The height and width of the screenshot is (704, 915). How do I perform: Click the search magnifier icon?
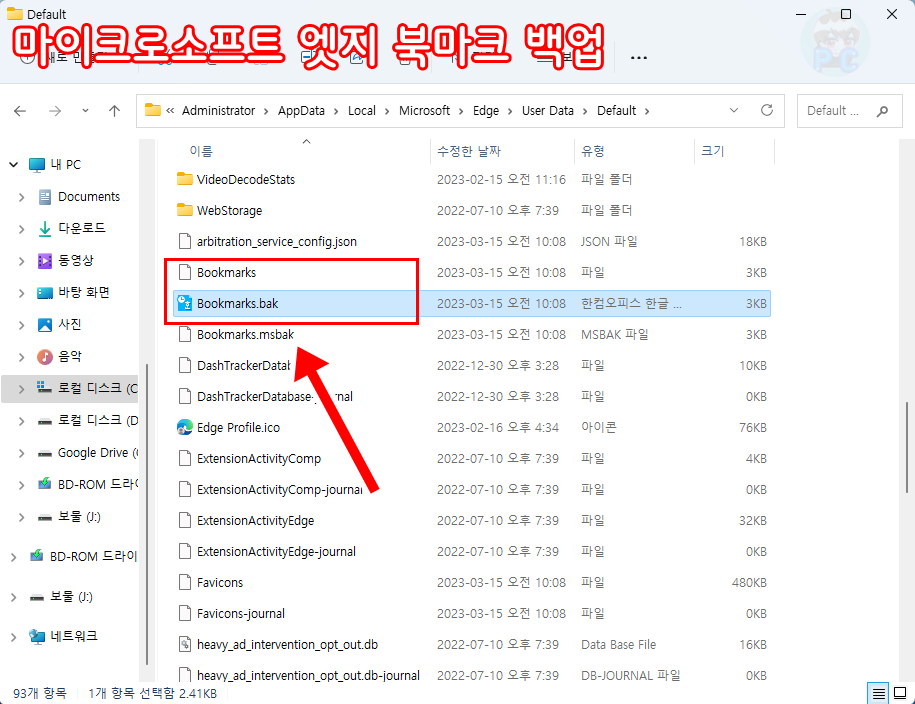(x=882, y=111)
